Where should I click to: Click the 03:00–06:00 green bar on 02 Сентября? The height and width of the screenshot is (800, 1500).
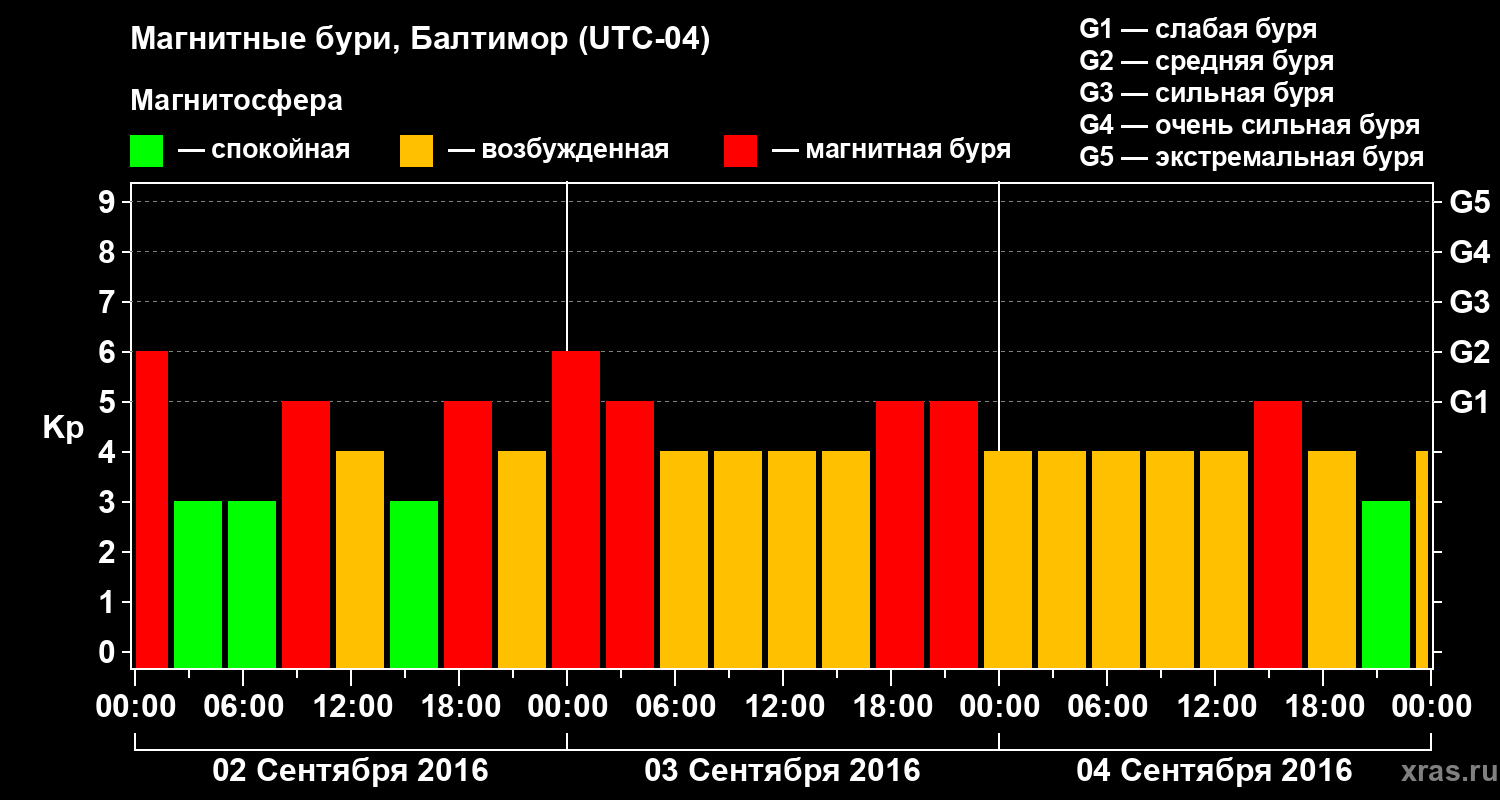click(198, 585)
